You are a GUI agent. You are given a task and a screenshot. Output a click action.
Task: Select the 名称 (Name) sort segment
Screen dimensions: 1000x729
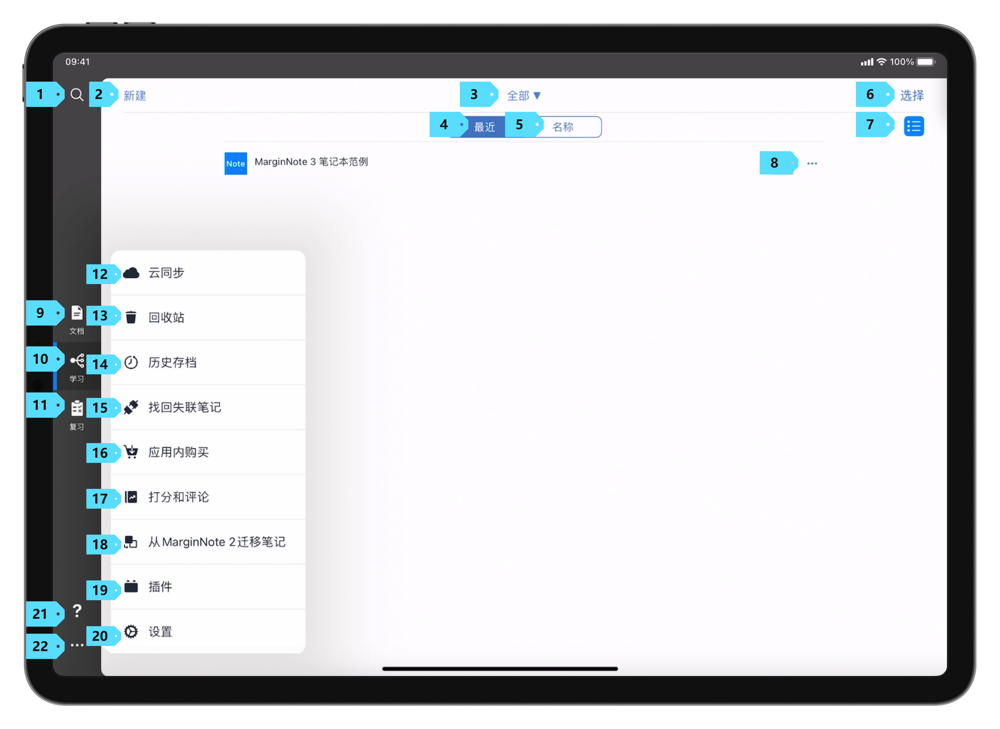(564, 127)
